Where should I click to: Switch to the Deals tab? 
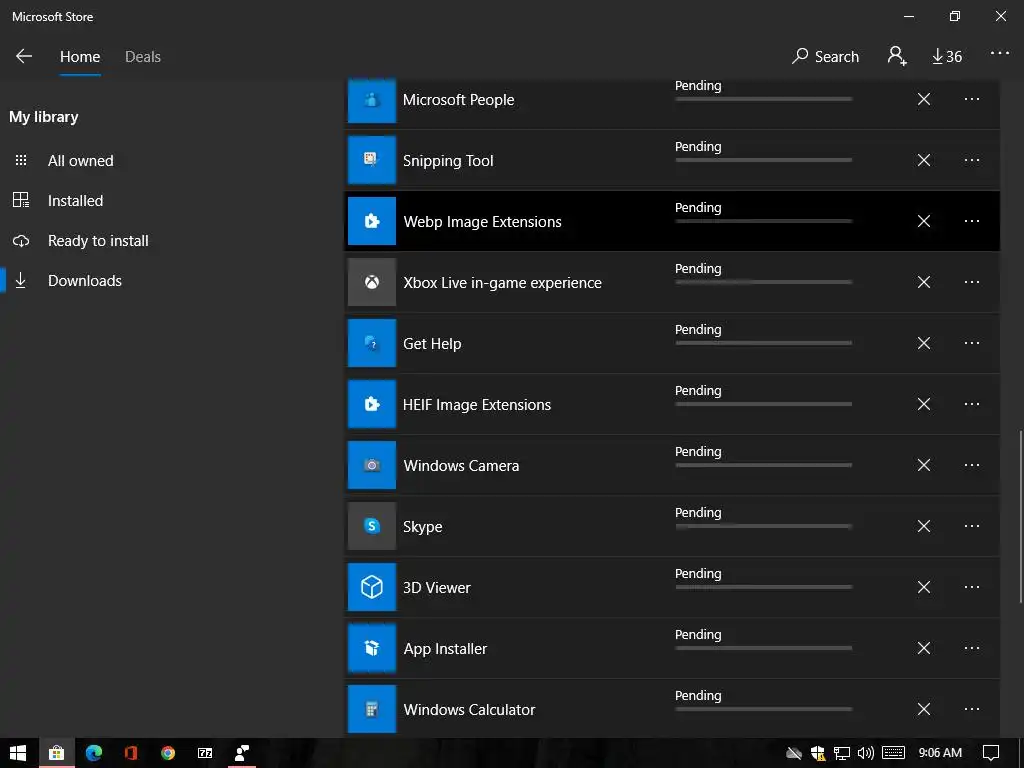coord(143,57)
